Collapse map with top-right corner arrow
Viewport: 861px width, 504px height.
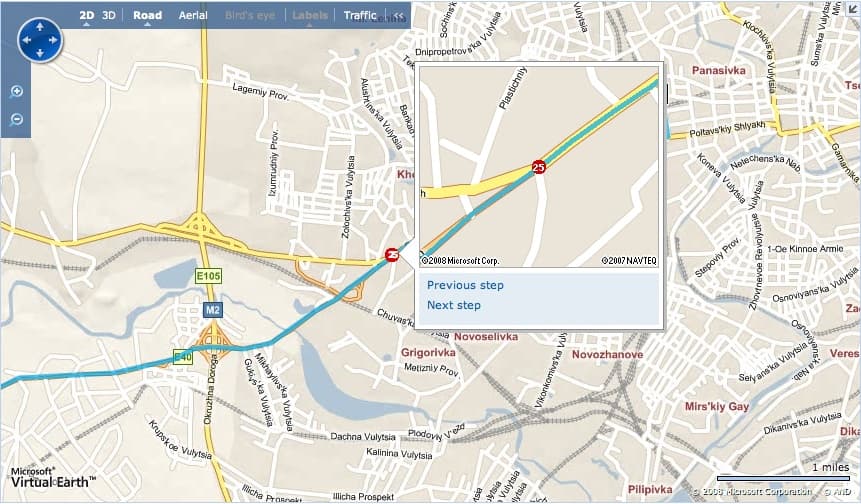click(853, 8)
